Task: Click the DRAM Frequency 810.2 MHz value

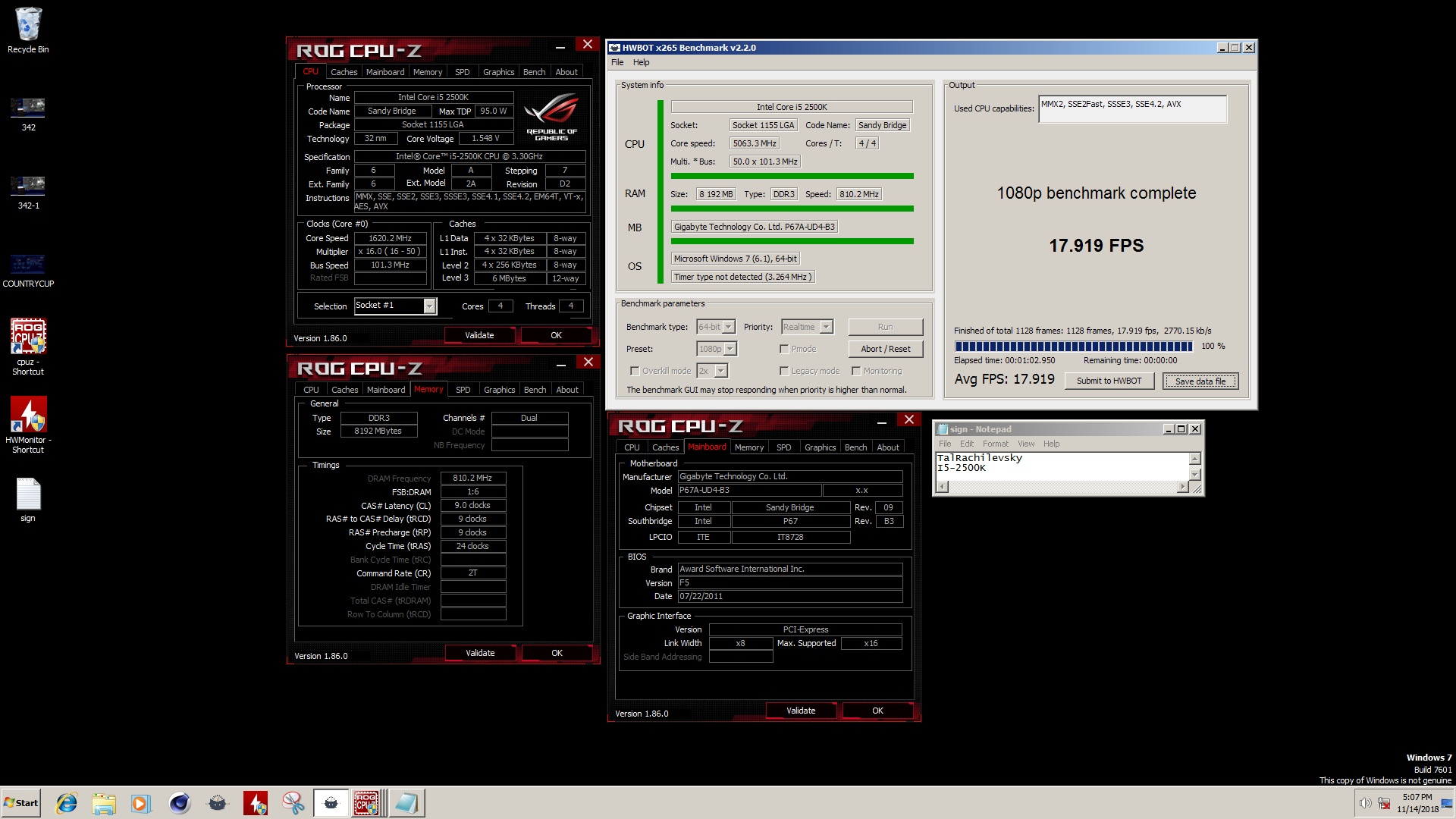Action: (472, 478)
